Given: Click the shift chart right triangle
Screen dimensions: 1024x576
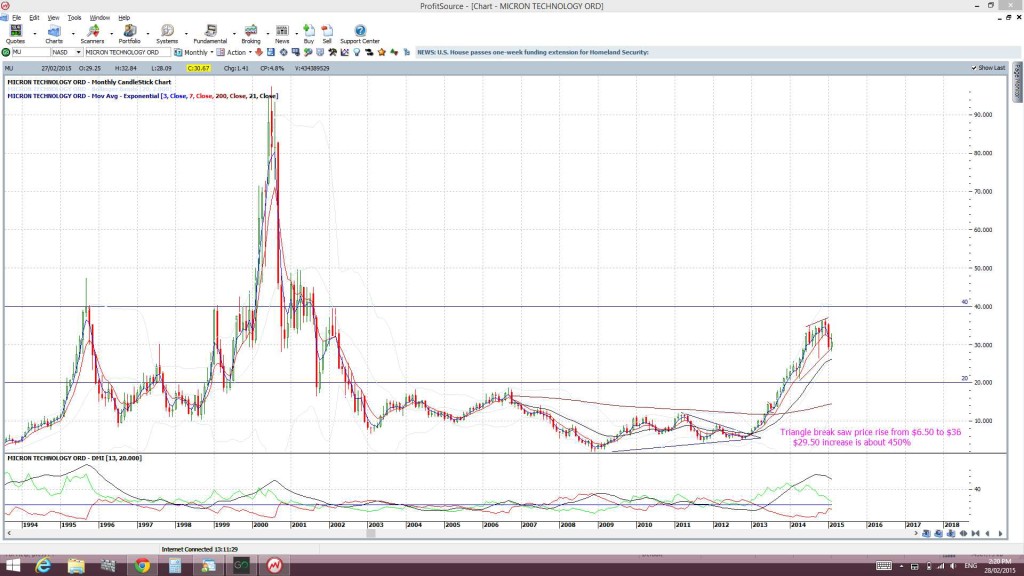Looking at the screenshot, I should click(x=1000, y=534).
